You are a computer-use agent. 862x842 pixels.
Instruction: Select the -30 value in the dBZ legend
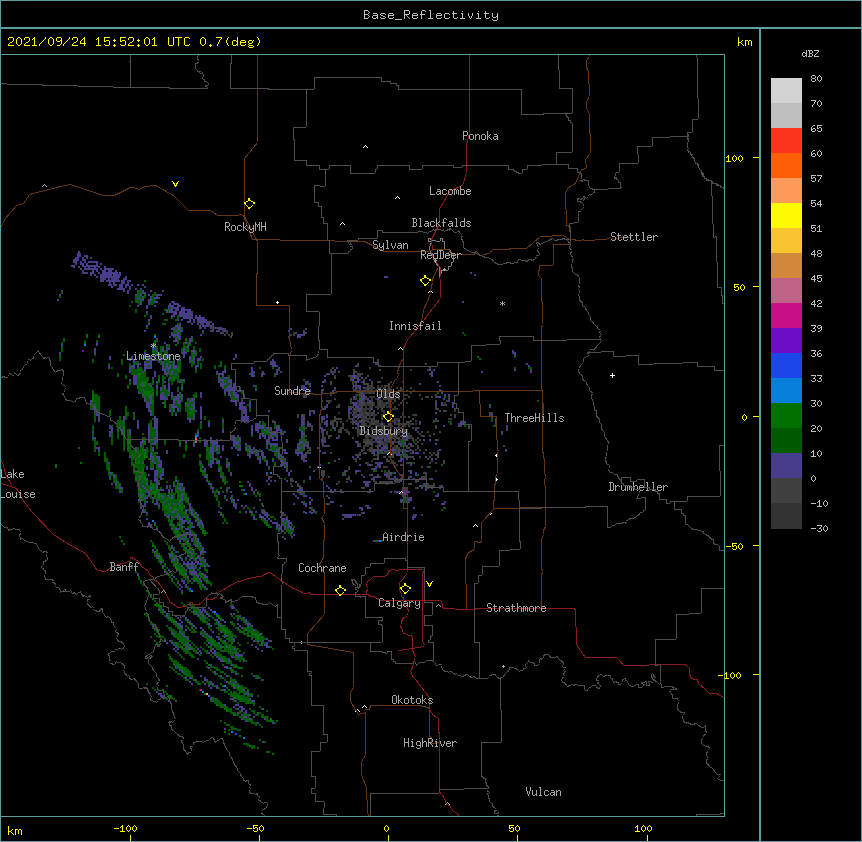click(819, 529)
